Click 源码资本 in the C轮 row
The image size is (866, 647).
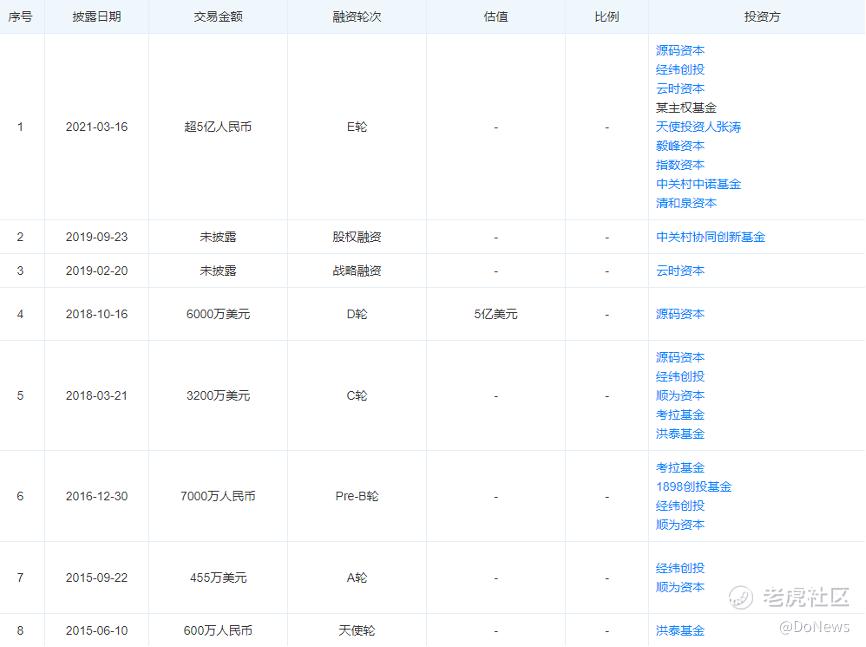click(x=680, y=357)
